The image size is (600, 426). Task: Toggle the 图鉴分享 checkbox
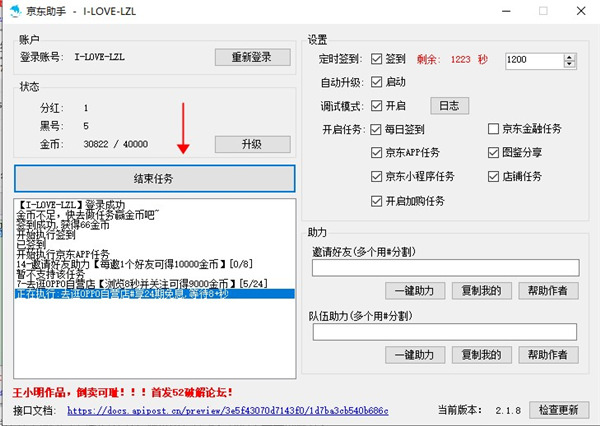click(493, 152)
